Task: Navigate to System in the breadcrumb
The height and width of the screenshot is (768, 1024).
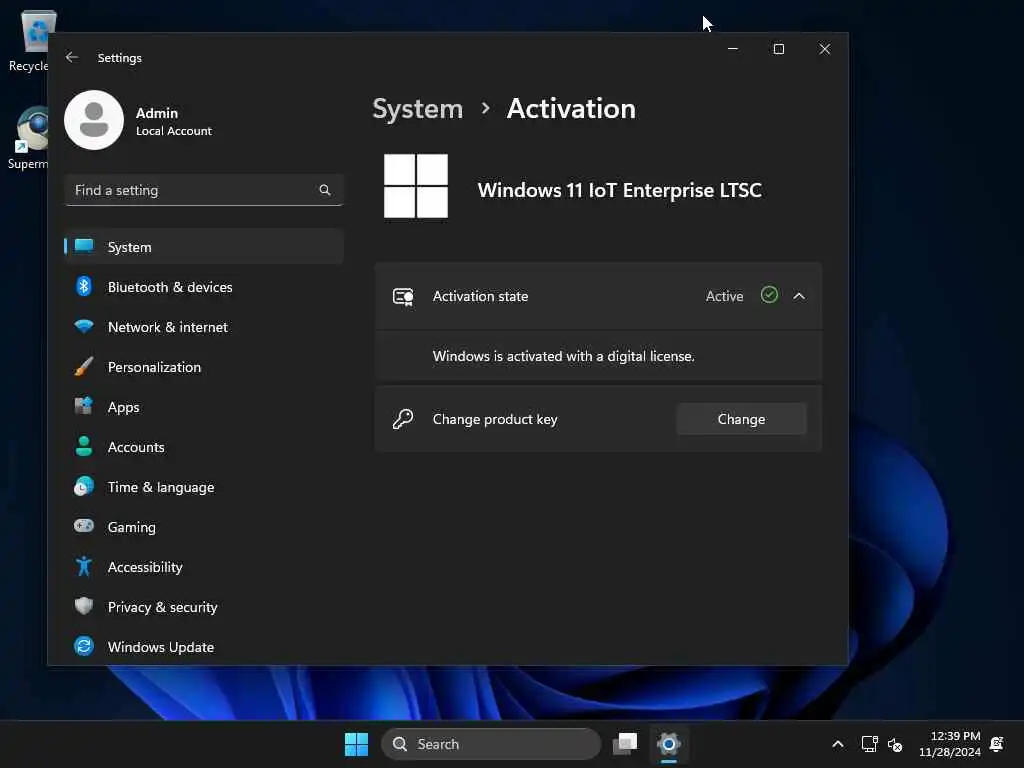Action: pos(417,109)
